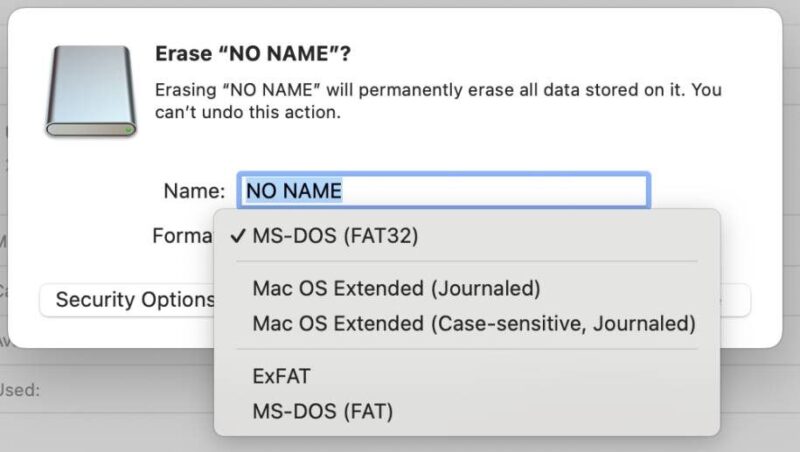Click the highlighted NO NAME text
This screenshot has height=452, width=800.
[294, 190]
